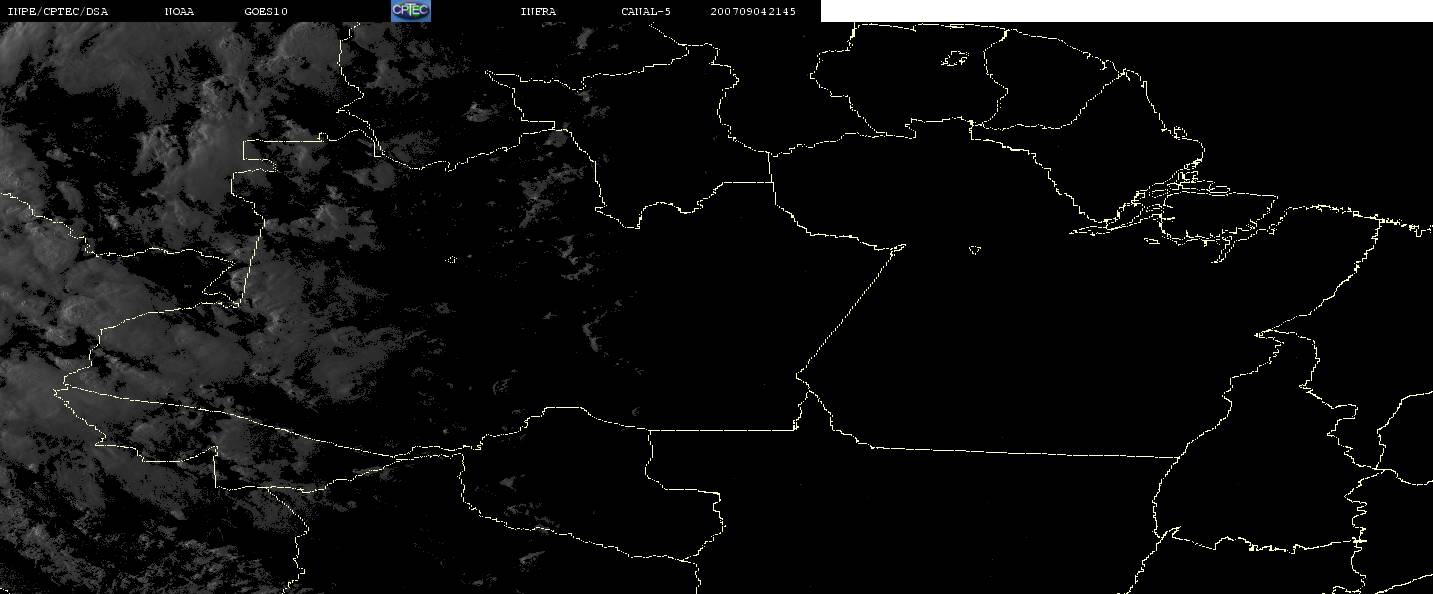1433x594 pixels.
Task: Click the NOAA label in header
Action: pyautogui.click(x=180, y=12)
